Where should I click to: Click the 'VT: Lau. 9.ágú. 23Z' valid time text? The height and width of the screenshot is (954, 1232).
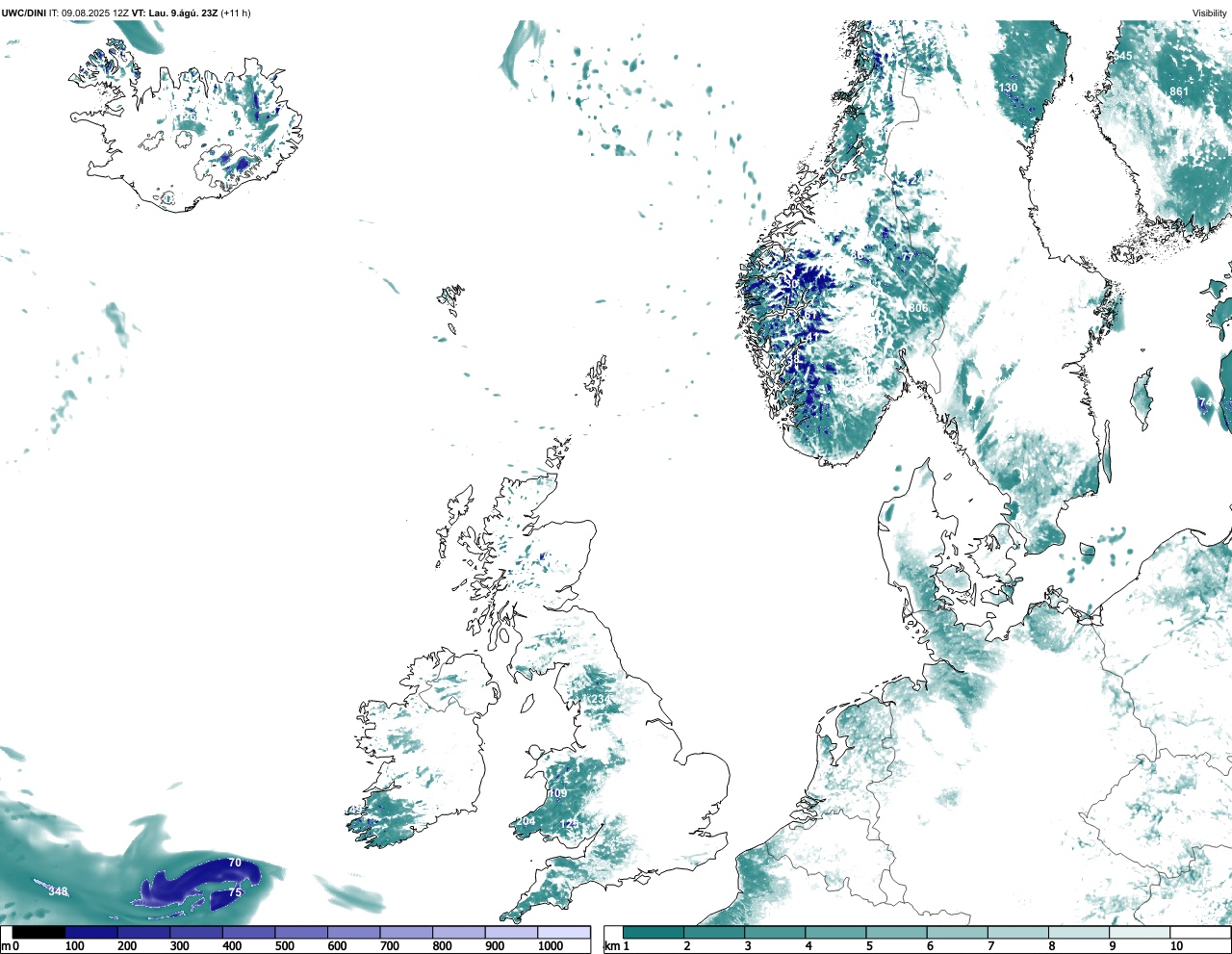click(174, 13)
